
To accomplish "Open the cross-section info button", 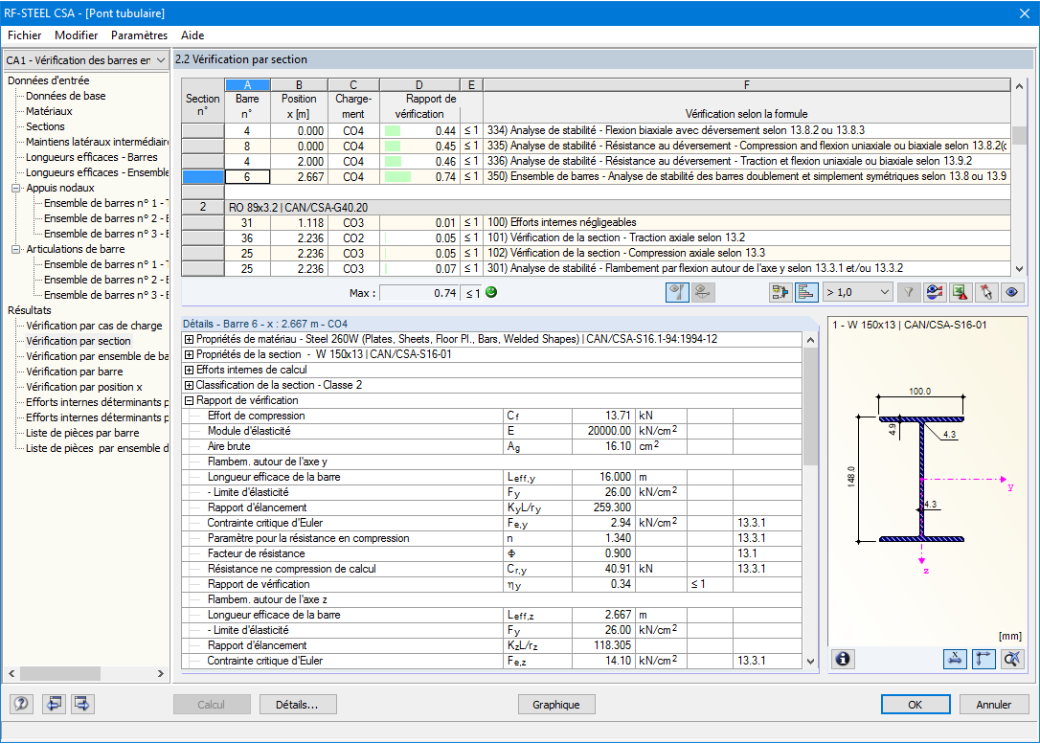I will (842, 659).
